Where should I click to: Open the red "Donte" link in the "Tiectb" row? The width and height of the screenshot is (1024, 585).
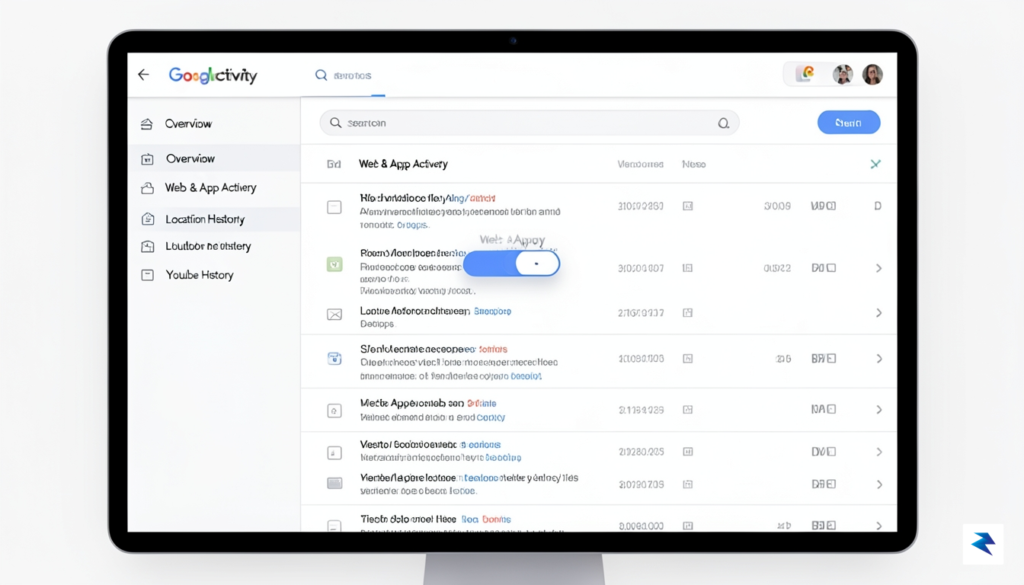pyautogui.click(x=496, y=520)
